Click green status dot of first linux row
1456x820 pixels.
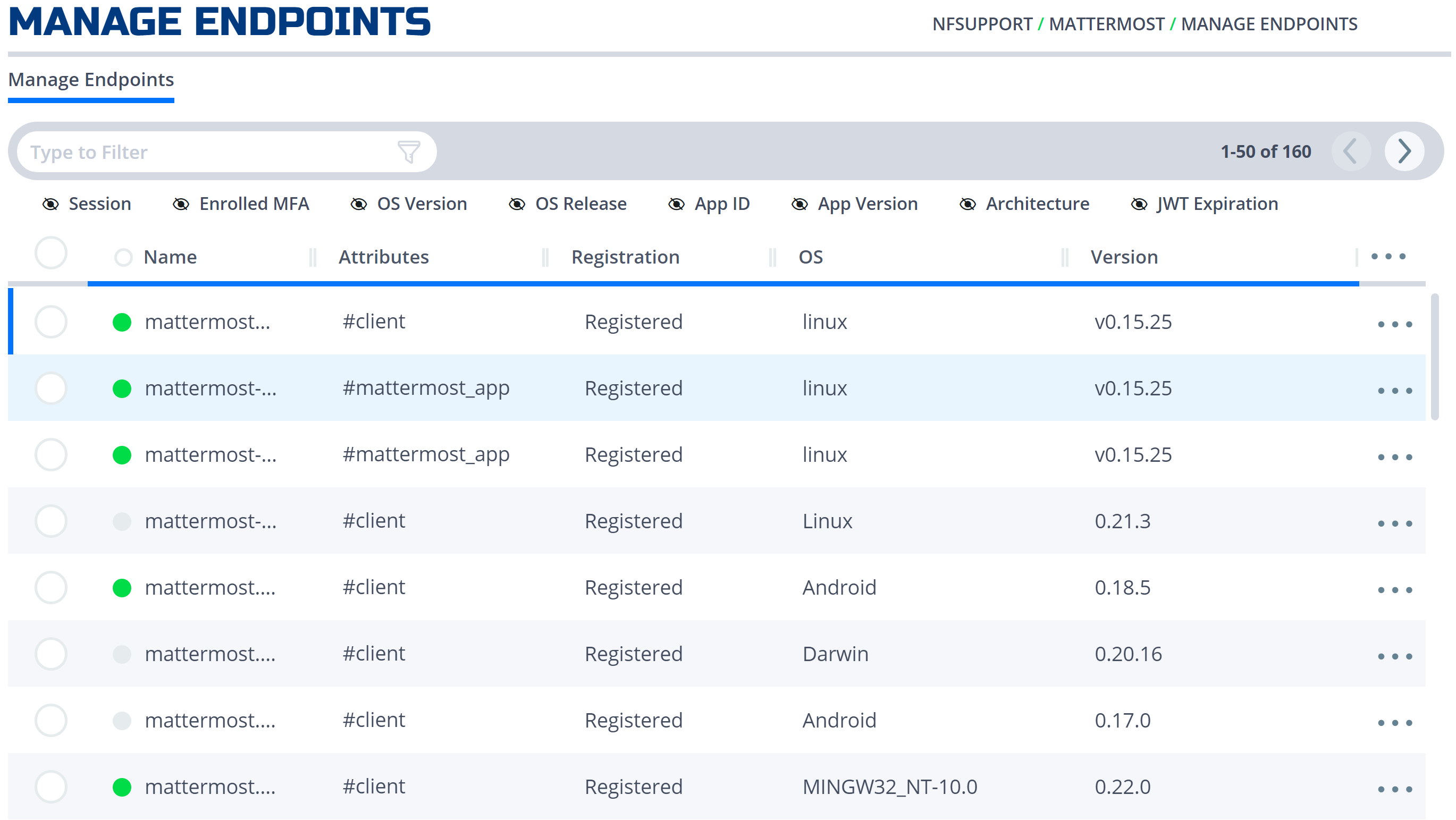(x=122, y=322)
